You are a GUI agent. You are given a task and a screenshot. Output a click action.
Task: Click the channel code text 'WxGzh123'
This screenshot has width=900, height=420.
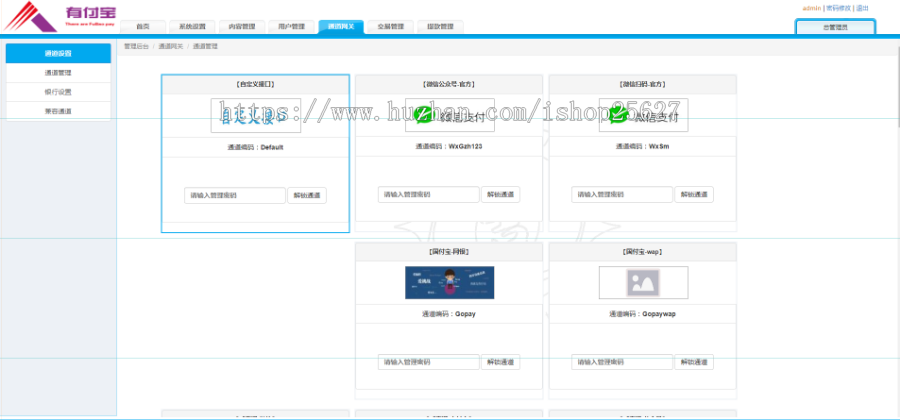[465, 146]
